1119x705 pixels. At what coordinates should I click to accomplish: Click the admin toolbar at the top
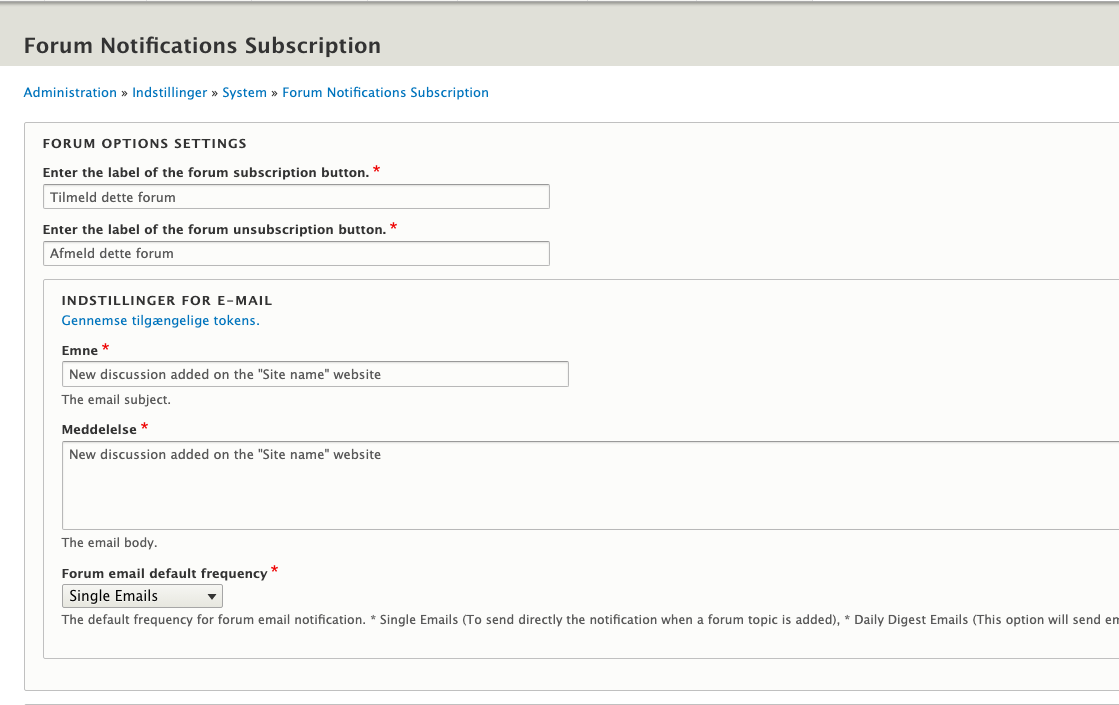pos(560,5)
